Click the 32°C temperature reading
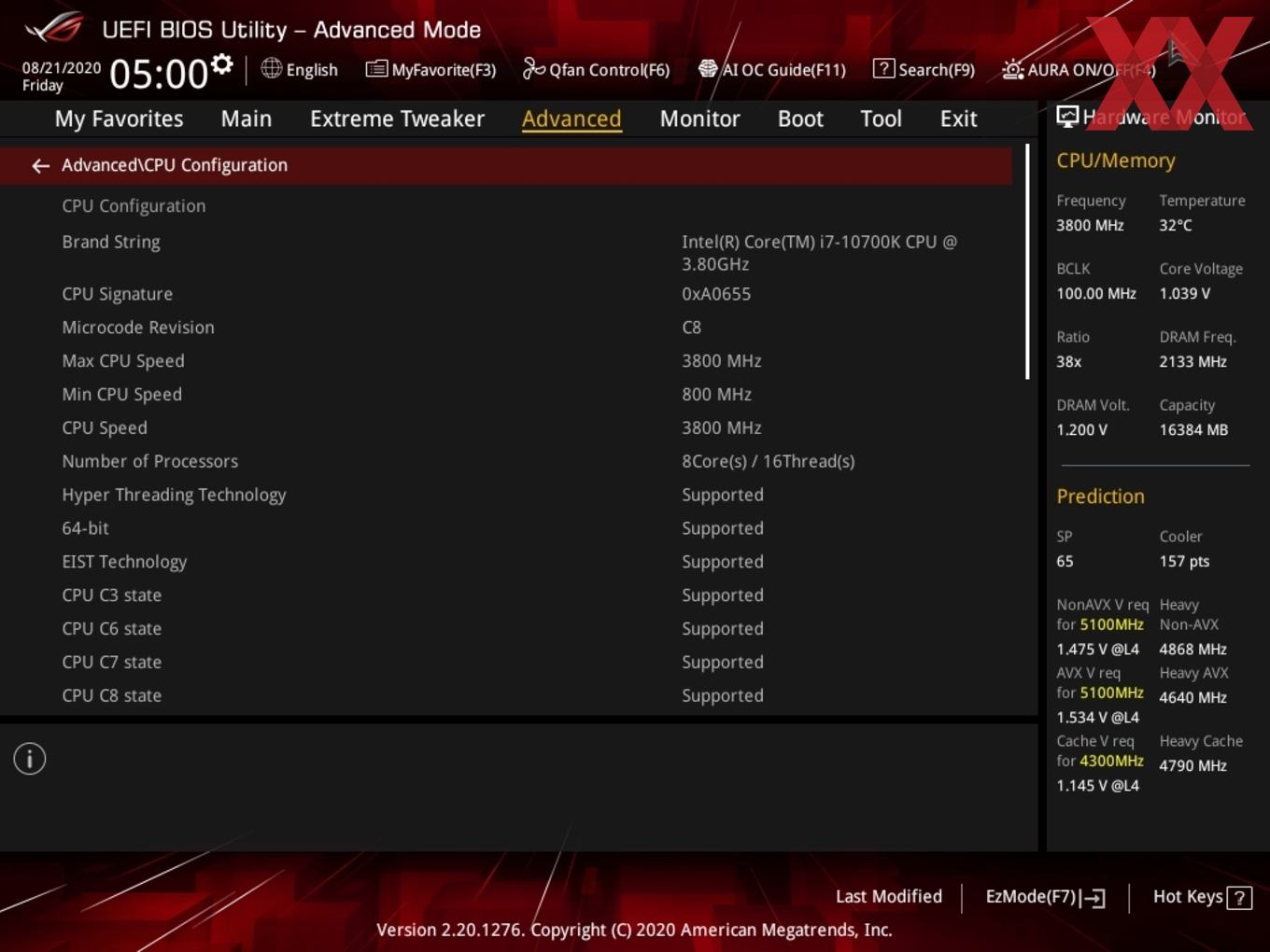The height and width of the screenshot is (952, 1270). pos(1176,225)
